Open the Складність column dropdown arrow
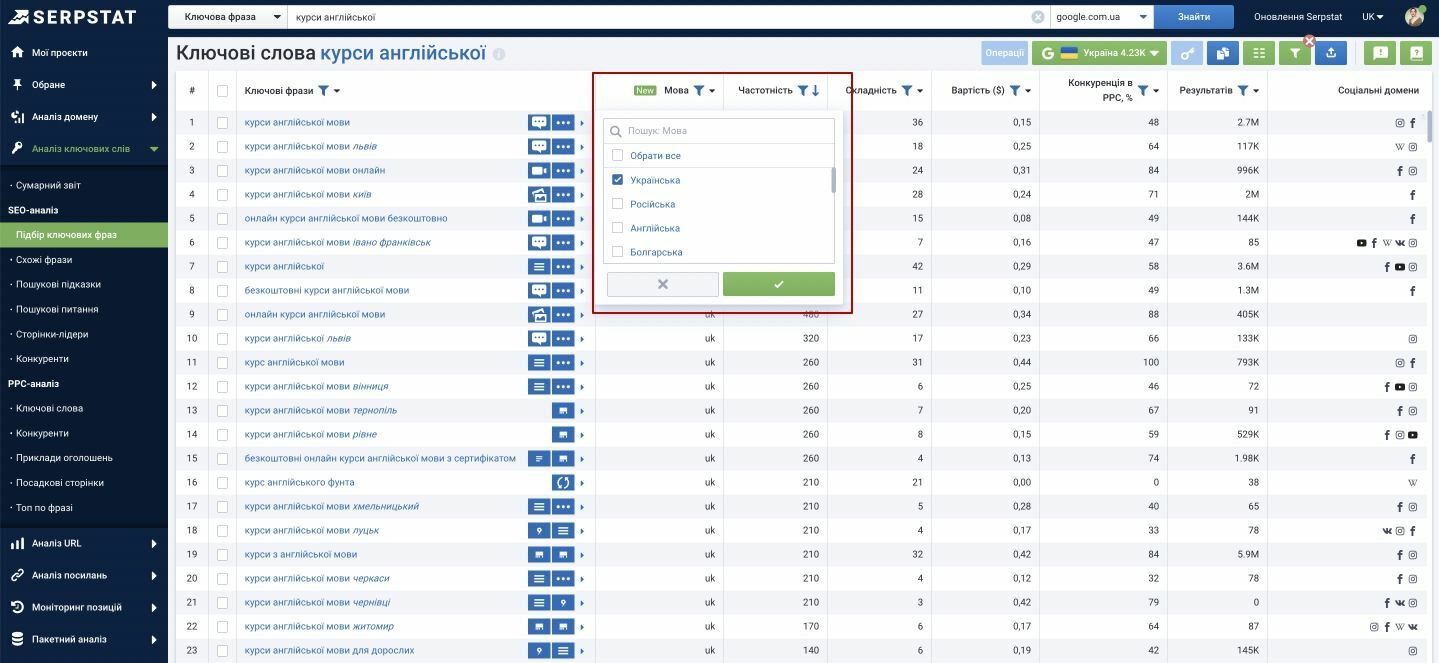Viewport: 1439px width, 663px height. 920,91
